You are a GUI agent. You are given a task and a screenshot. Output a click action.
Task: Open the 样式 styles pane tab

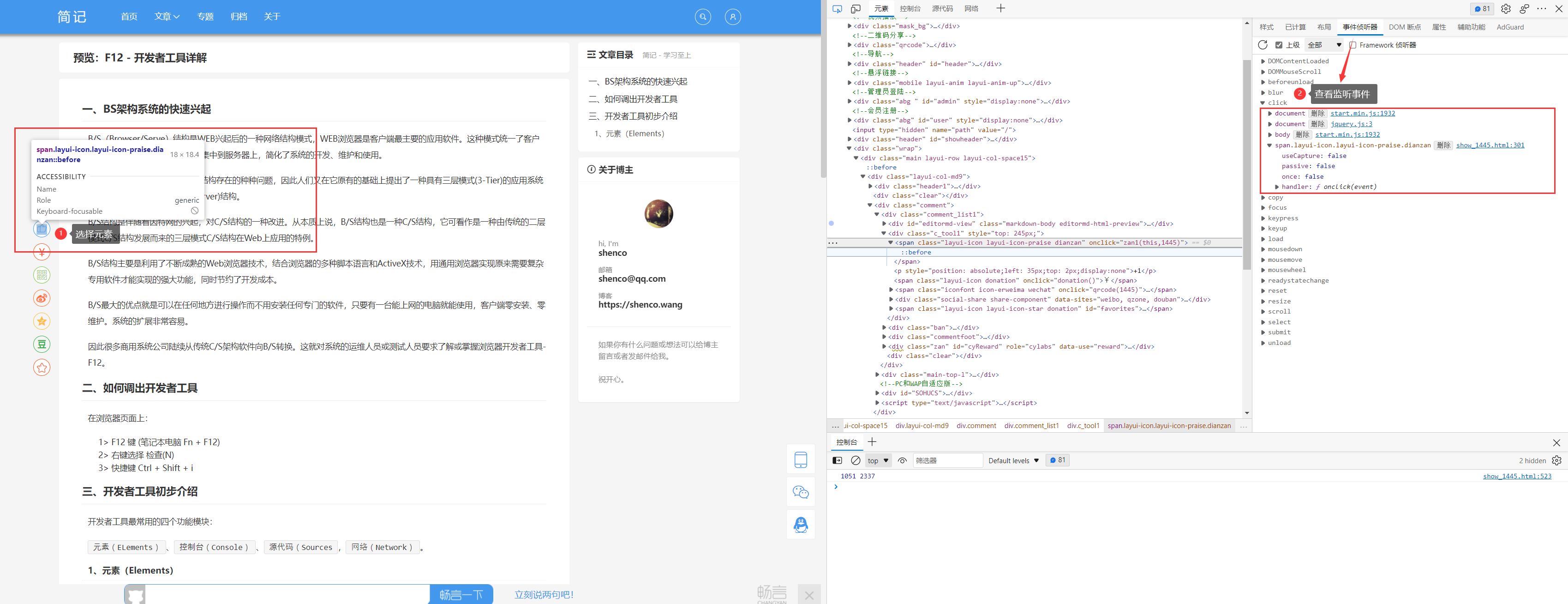1267,27
